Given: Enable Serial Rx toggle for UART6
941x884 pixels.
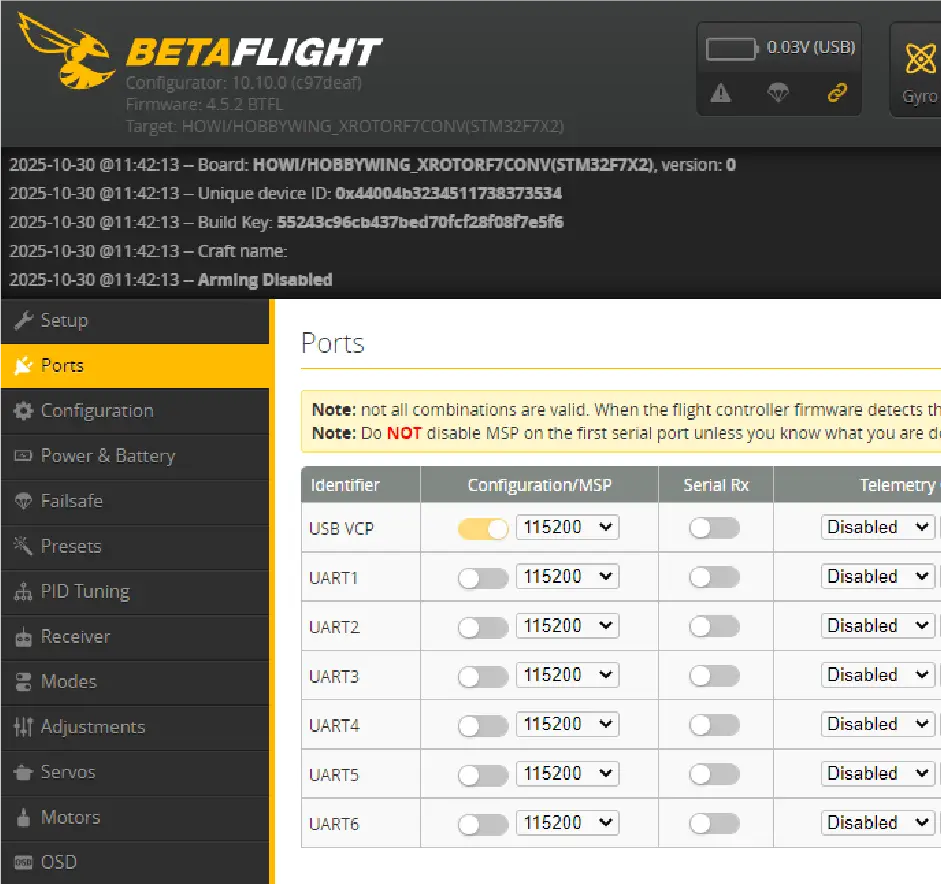Looking at the screenshot, I should tap(714, 823).
